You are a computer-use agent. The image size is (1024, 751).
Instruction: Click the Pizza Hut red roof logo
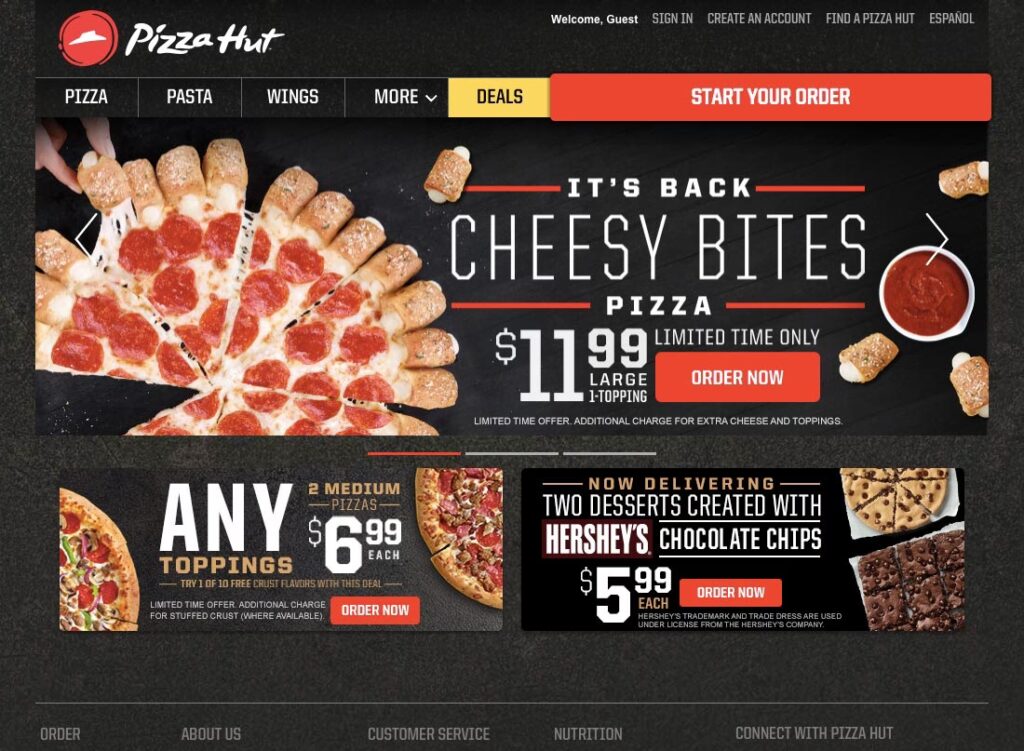click(x=88, y=38)
